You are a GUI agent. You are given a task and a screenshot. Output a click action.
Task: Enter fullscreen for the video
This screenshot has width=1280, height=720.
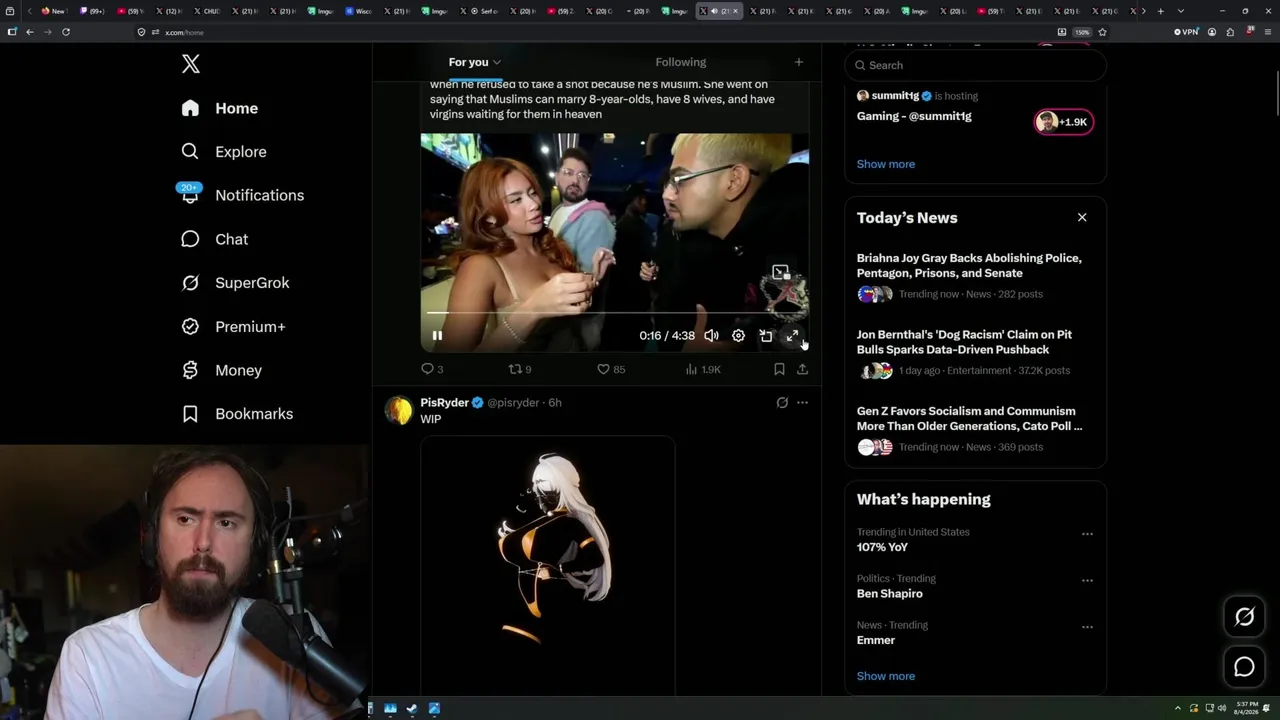click(792, 336)
